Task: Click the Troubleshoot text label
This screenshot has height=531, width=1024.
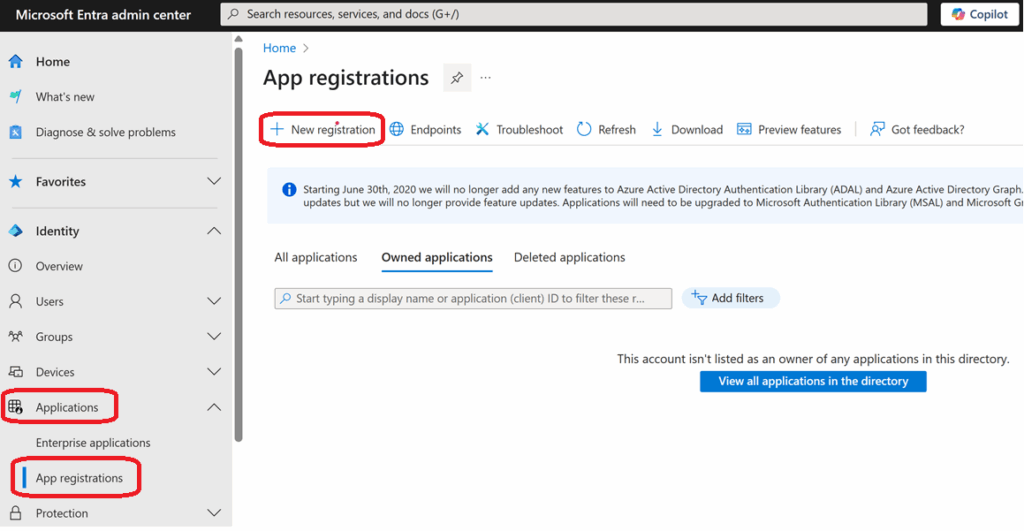Action: (530, 129)
